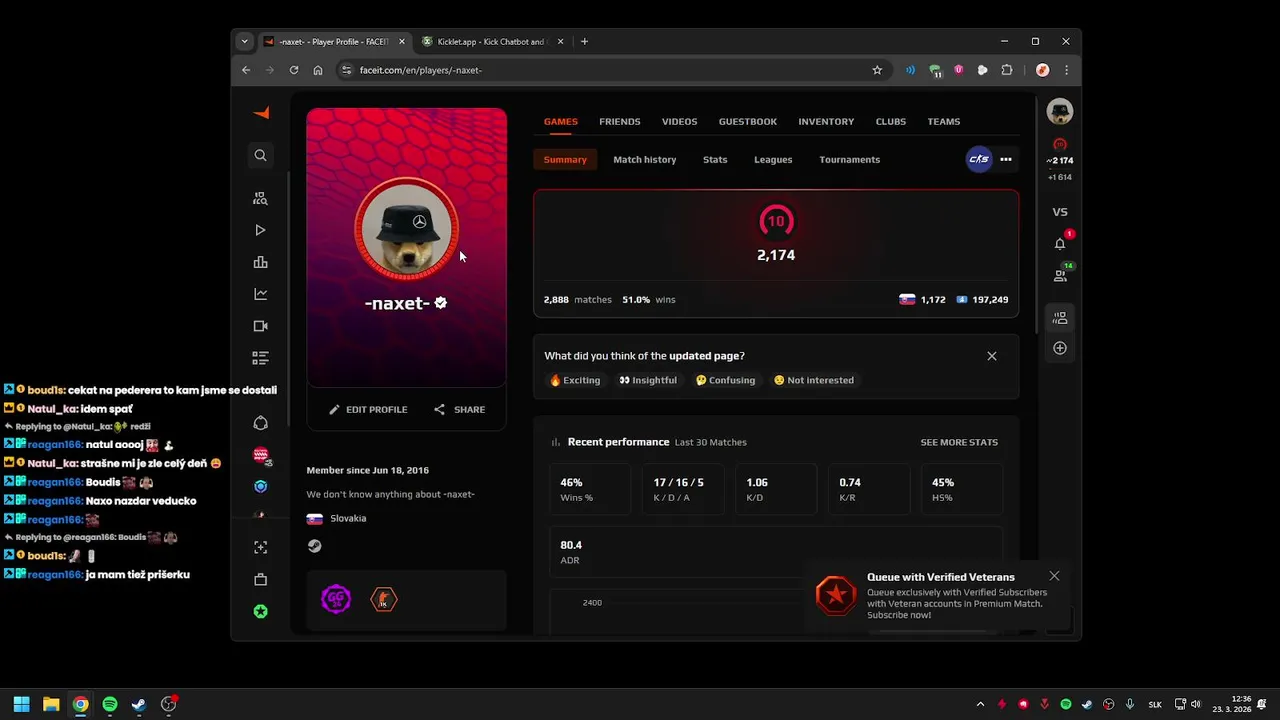Click the list feed icon in the sidebar

pyautogui.click(x=260, y=358)
